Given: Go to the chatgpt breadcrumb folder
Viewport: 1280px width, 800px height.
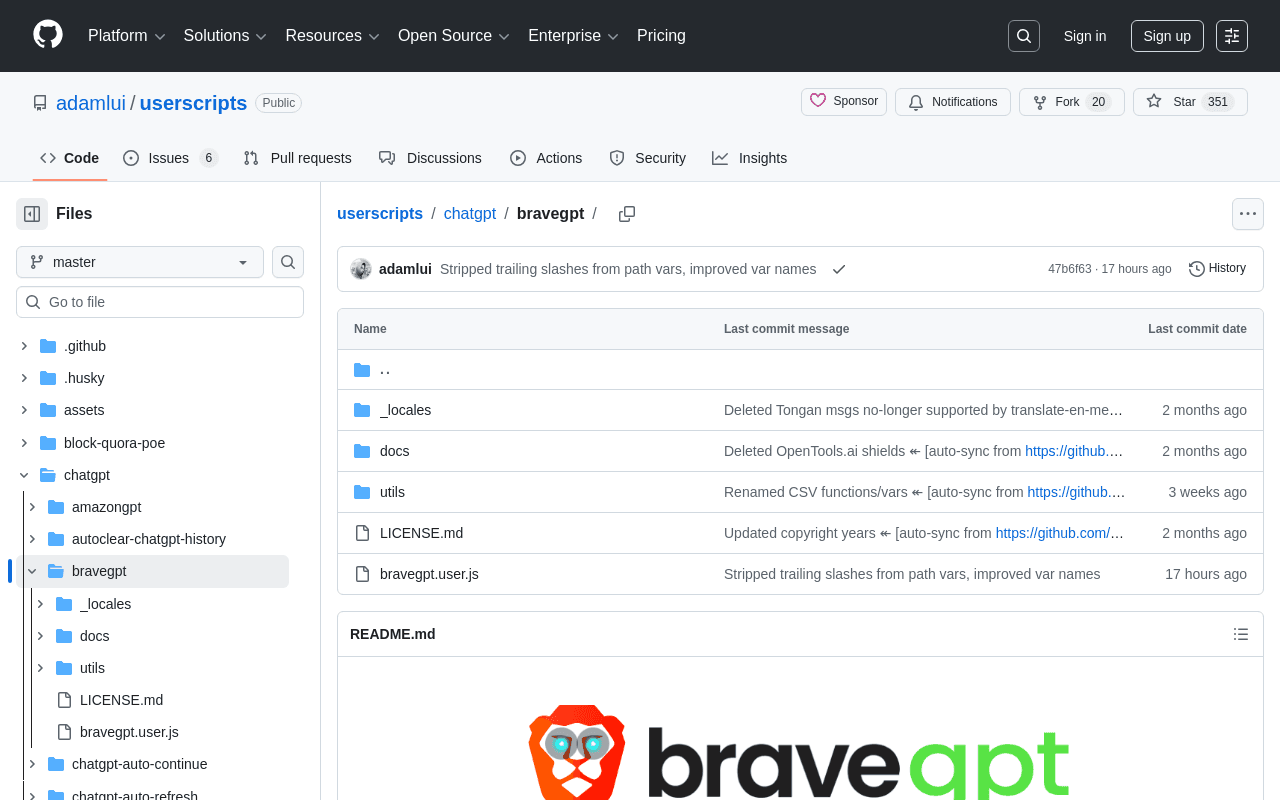Looking at the screenshot, I should click(470, 214).
